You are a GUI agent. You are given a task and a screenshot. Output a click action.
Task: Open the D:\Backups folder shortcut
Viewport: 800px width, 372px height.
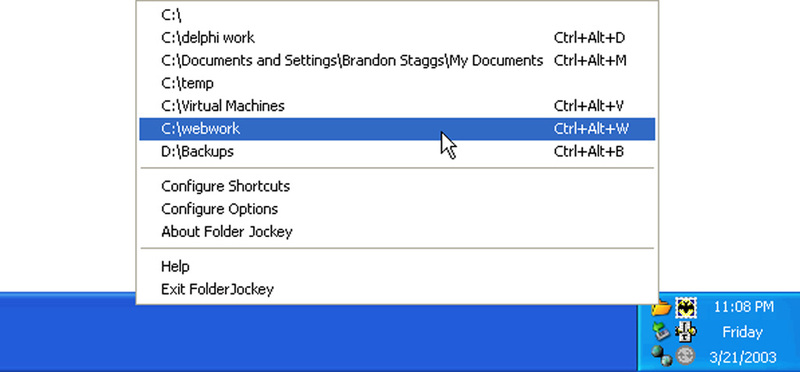point(397,152)
